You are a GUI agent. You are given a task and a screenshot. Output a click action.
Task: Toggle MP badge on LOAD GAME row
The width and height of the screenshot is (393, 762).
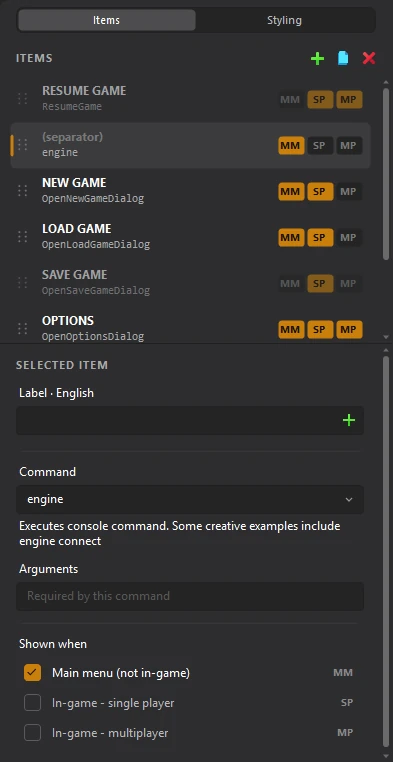click(x=348, y=238)
